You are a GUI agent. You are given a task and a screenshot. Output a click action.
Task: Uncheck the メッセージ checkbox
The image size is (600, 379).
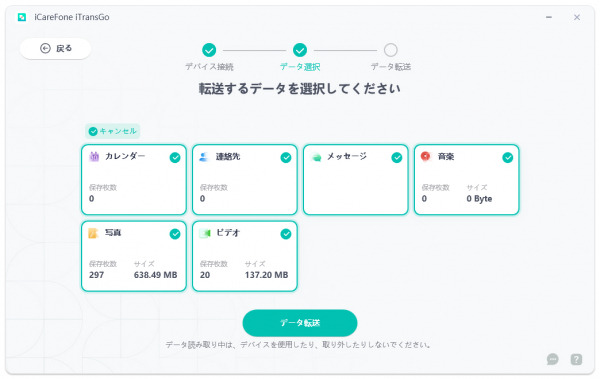click(397, 158)
